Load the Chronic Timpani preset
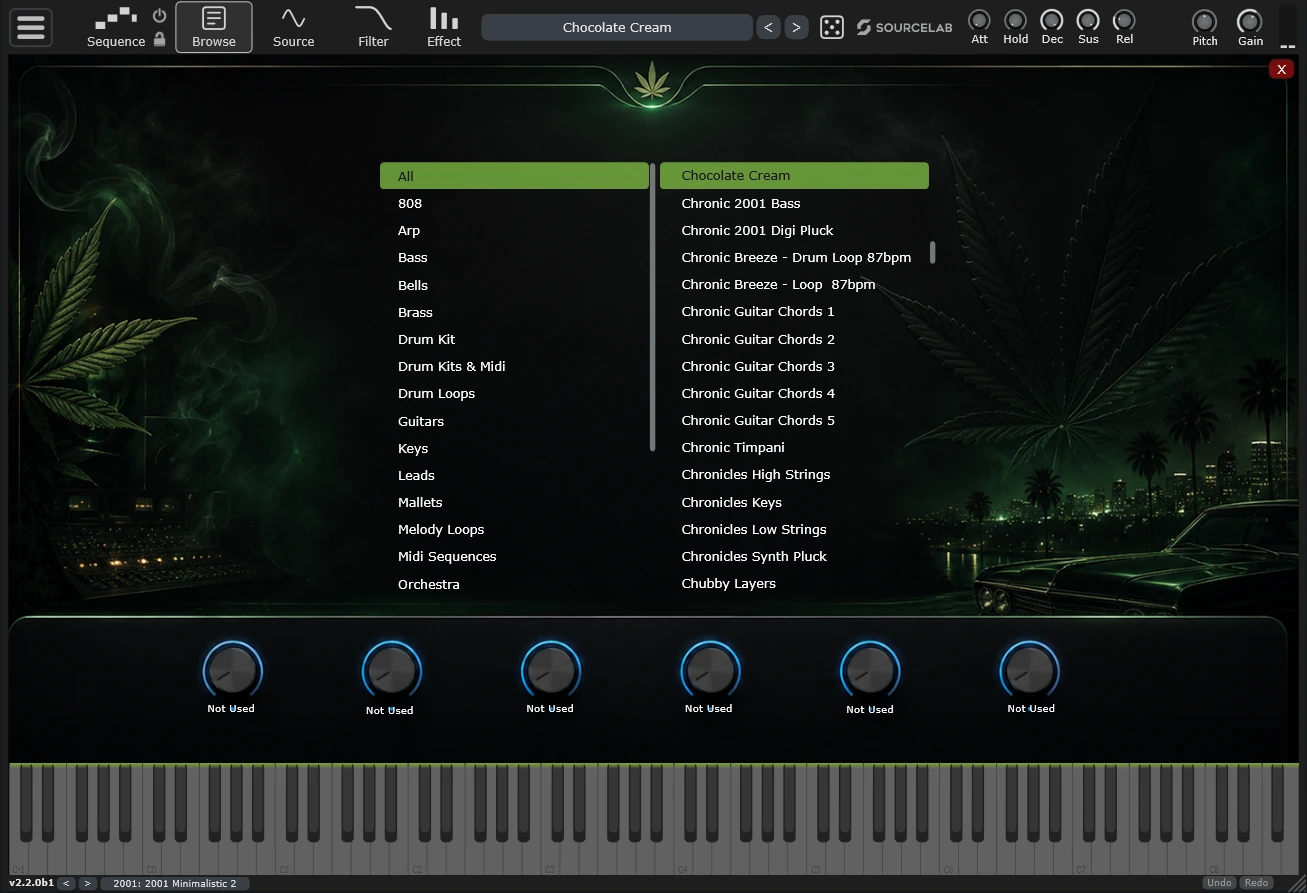 [794, 447]
